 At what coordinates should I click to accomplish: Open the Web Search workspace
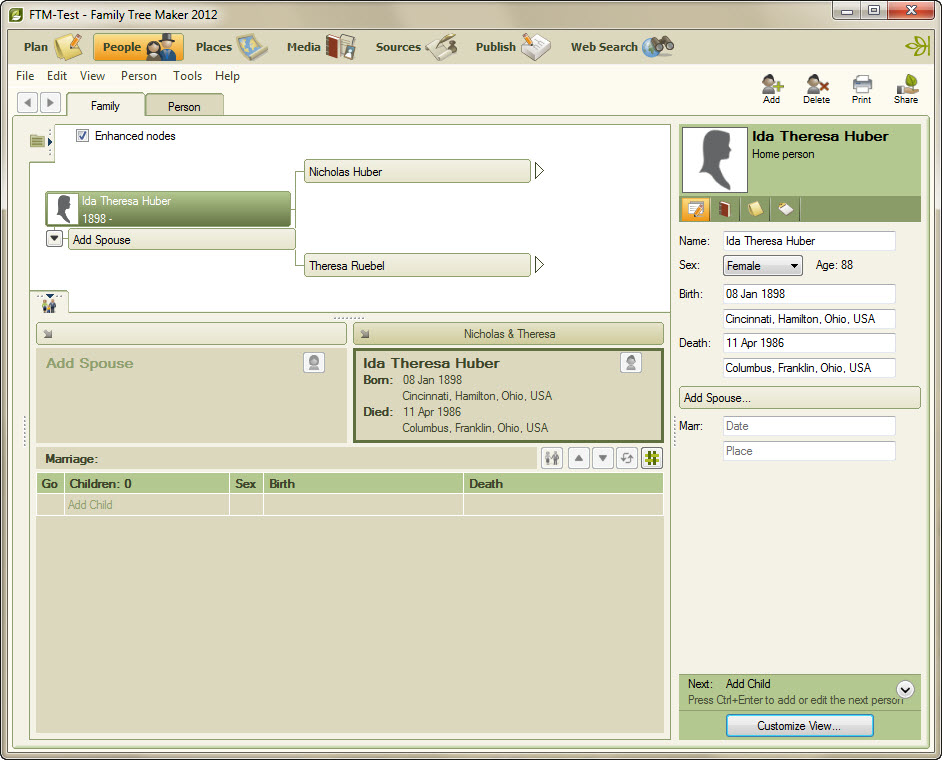coord(622,47)
